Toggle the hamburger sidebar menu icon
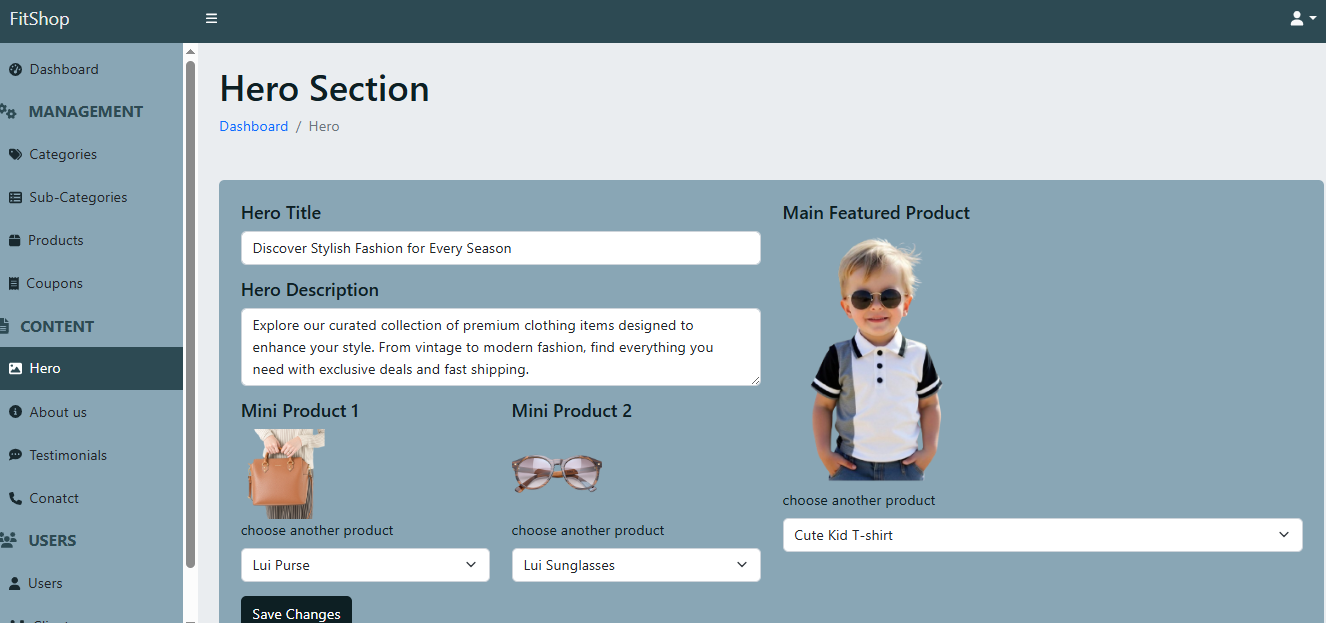This screenshot has height=623, width=1326. pos(211,19)
